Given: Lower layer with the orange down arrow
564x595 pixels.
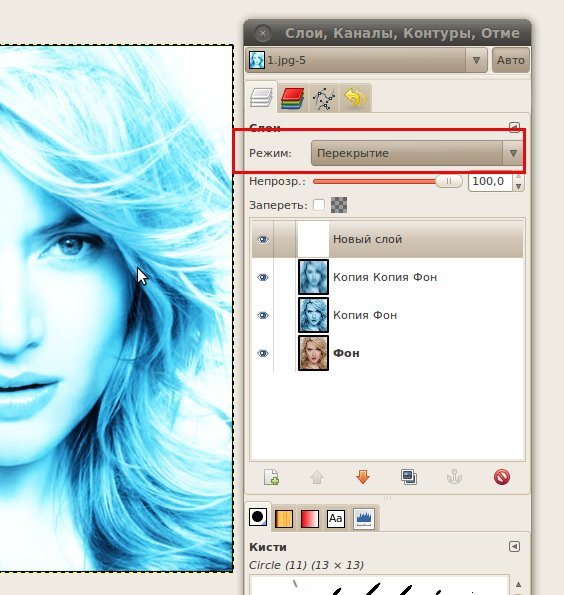Looking at the screenshot, I should [363, 477].
